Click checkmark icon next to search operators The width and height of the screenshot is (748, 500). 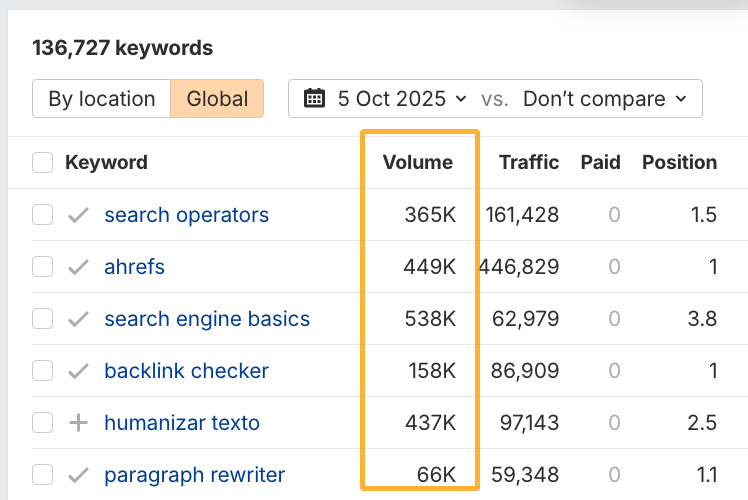click(78, 215)
